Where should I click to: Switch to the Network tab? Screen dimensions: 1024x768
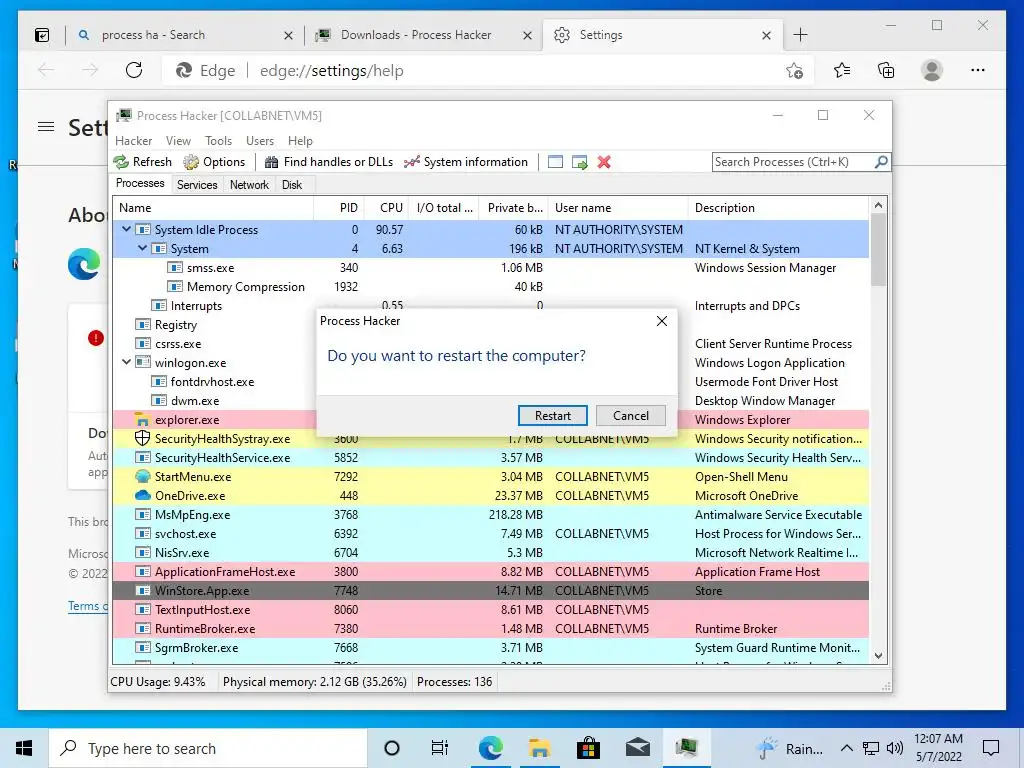pyautogui.click(x=249, y=185)
